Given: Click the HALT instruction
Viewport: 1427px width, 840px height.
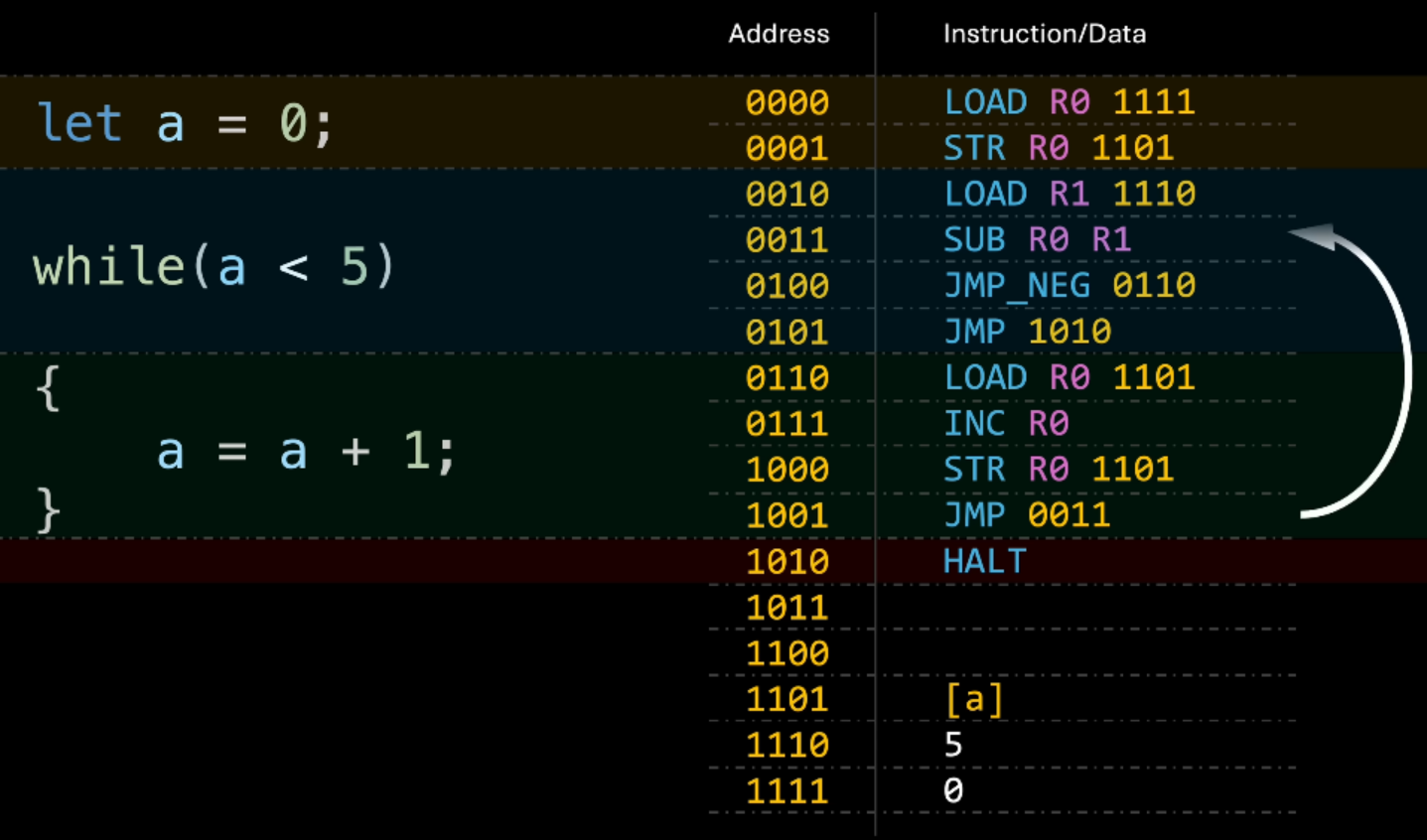Looking at the screenshot, I should pos(984,561).
